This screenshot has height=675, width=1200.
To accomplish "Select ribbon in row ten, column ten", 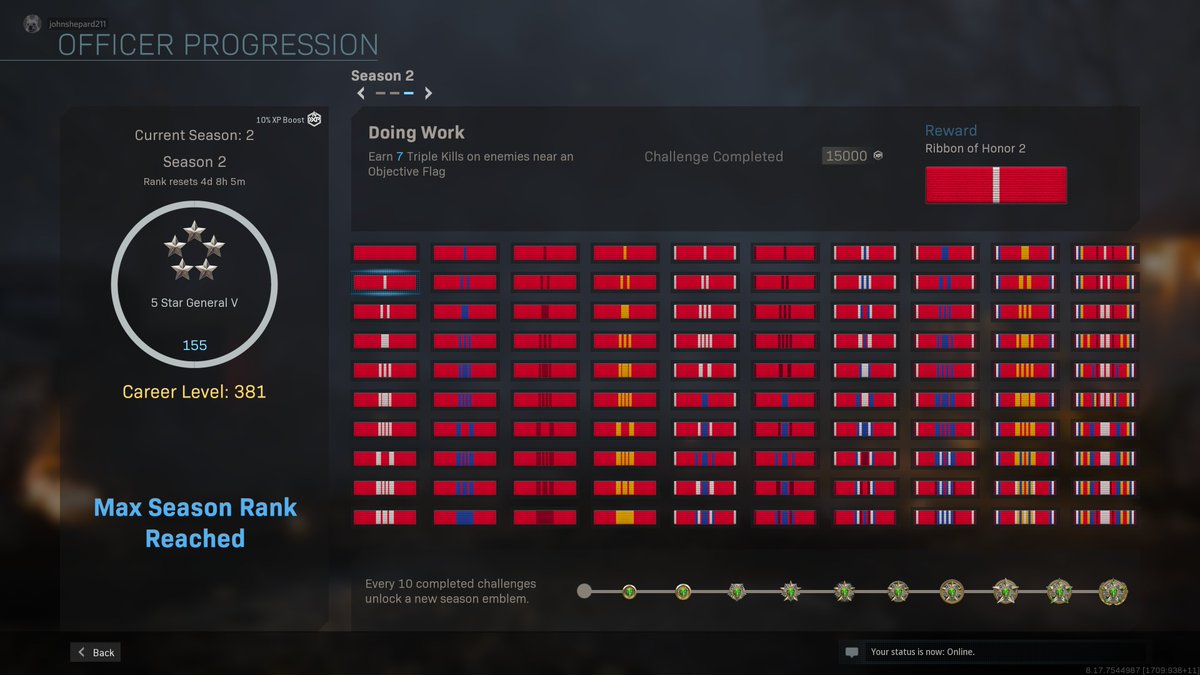I will point(1104,518).
